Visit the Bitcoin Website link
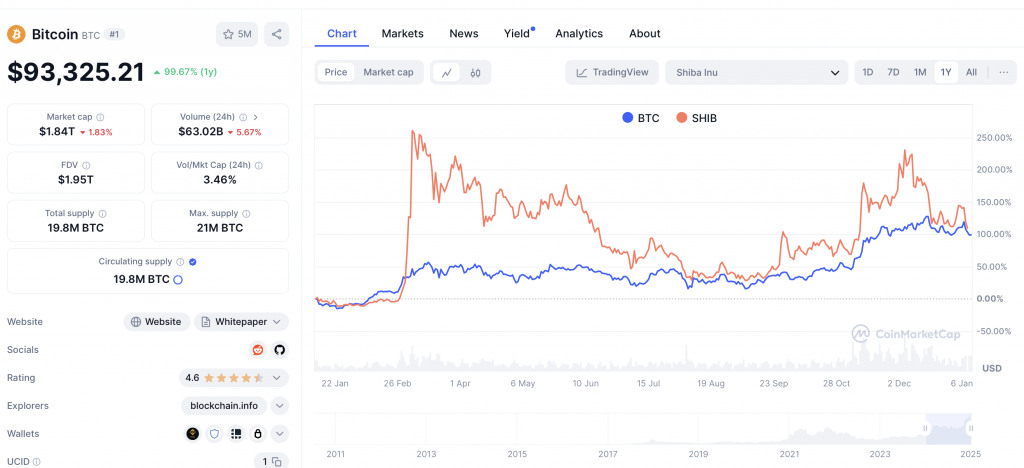Viewport: 1024px width, 468px height. [157, 322]
